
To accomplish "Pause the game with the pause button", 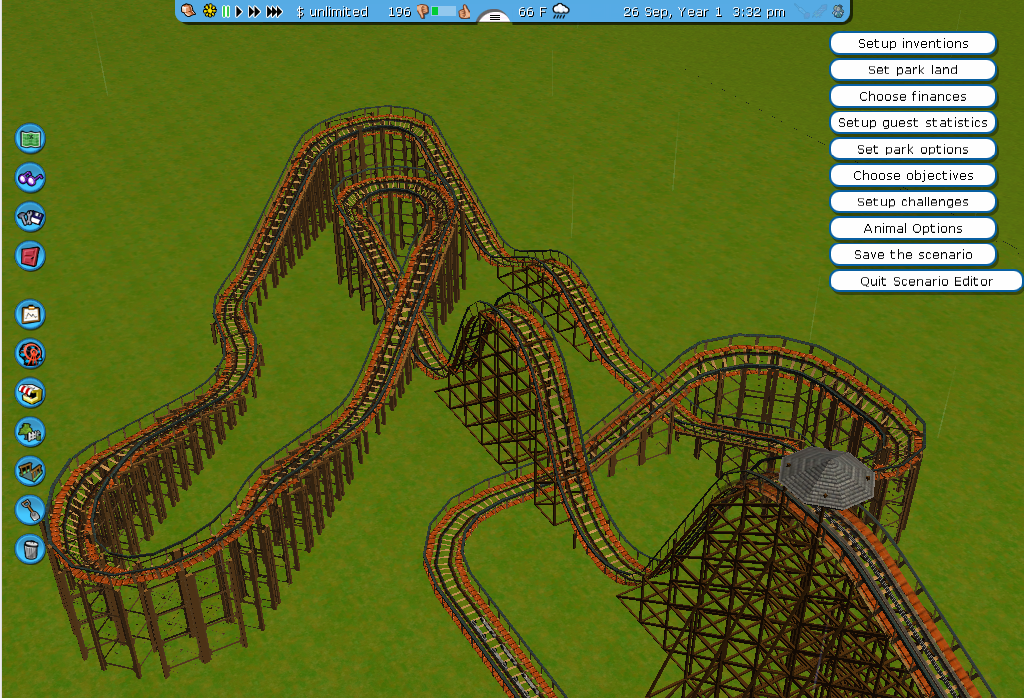I will tap(226, 12).
